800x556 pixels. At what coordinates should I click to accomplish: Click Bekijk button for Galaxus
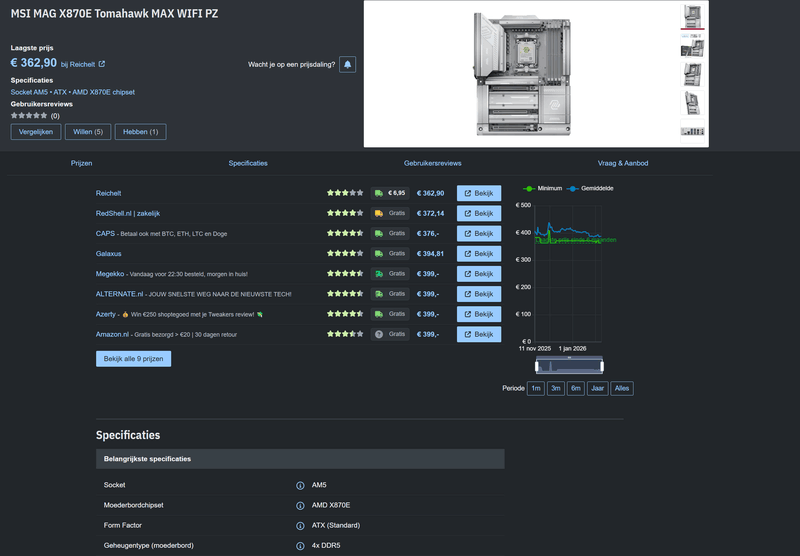click(x=479, y=254)
